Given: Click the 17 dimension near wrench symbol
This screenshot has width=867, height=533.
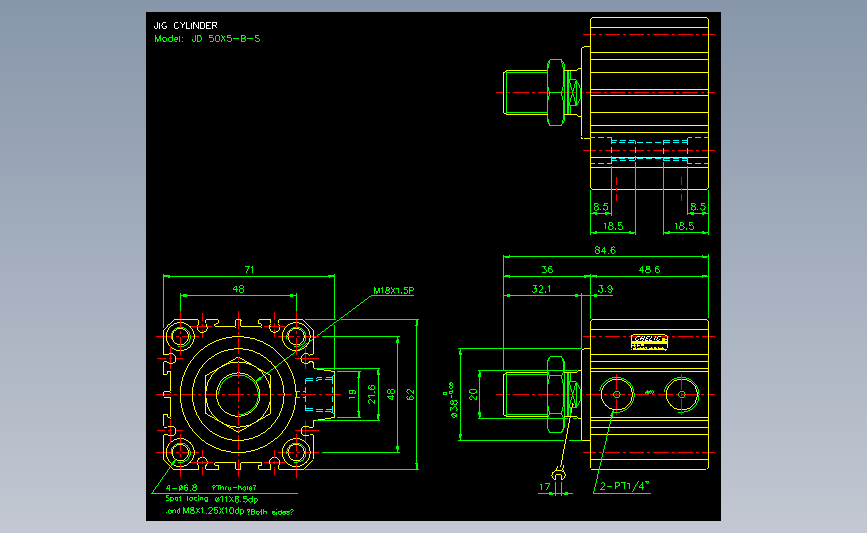Looking at the screenshot, I should (x=545, y=487).
